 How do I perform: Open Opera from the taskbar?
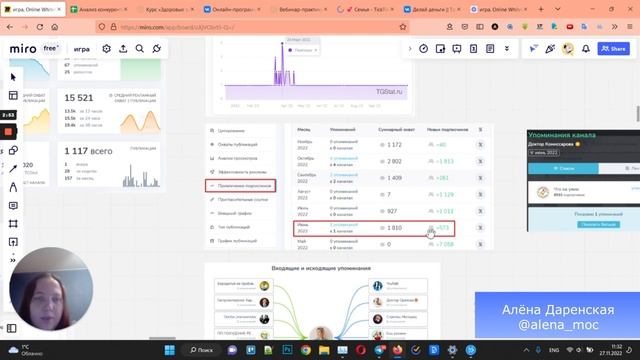(360, 350)
